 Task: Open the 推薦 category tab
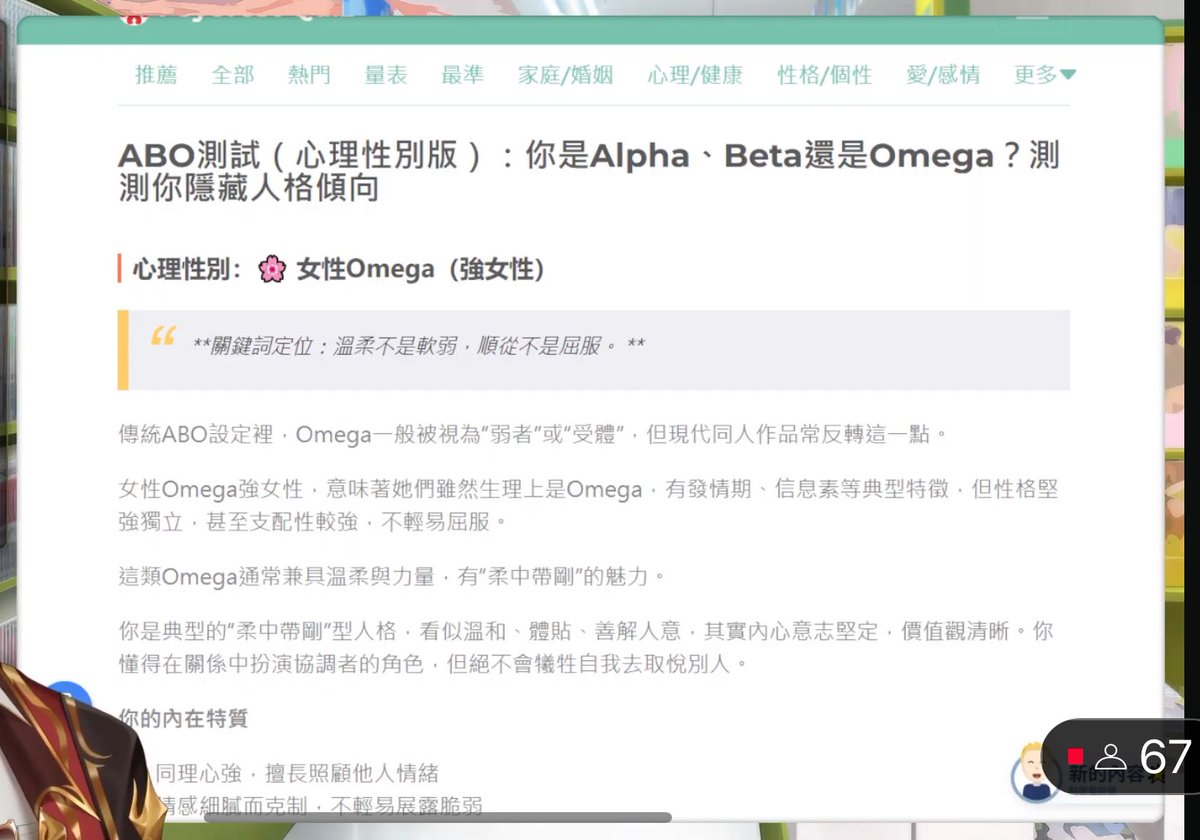tap(156, 75)
